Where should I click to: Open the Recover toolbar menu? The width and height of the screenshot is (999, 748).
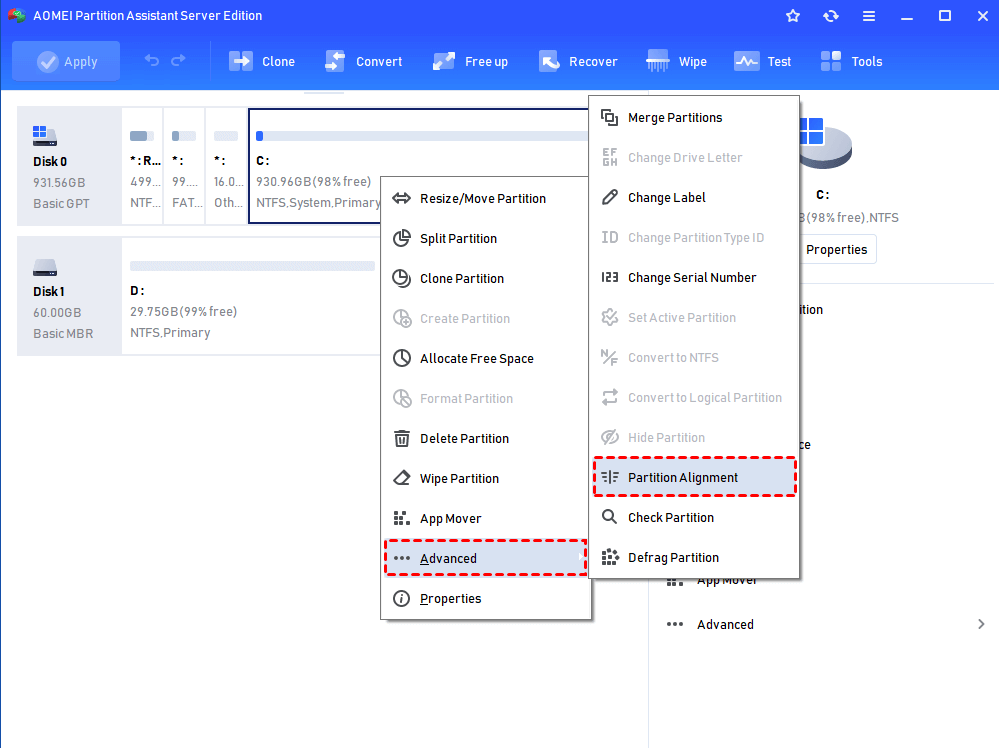(x=578, y=61)
